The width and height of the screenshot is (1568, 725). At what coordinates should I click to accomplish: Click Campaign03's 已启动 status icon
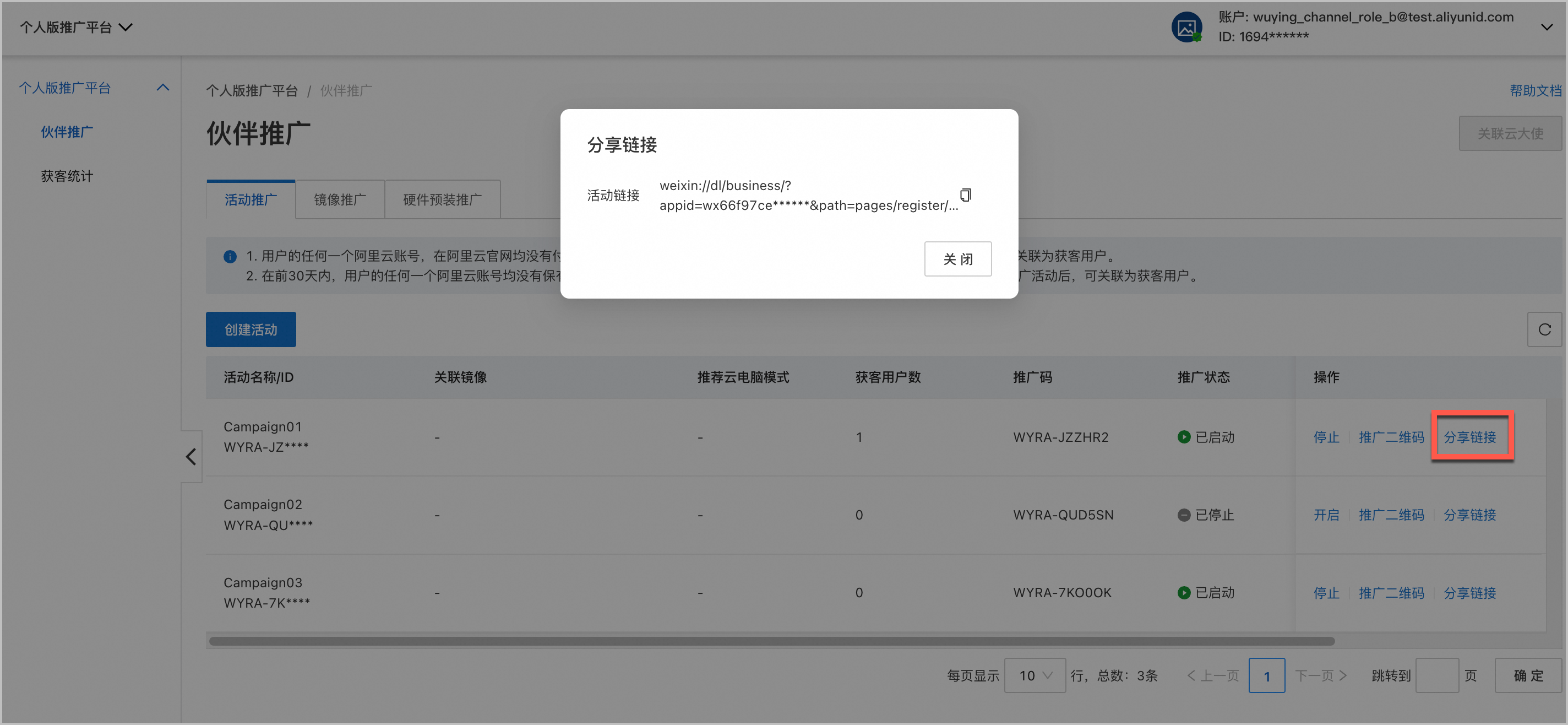pyautogui.click(x=1183, y=592)
